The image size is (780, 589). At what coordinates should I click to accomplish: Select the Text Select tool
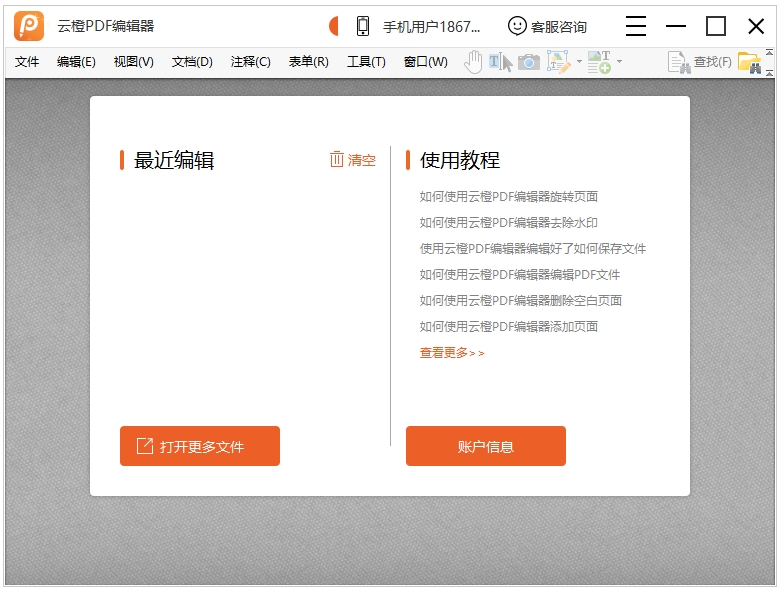coord(500,62)
